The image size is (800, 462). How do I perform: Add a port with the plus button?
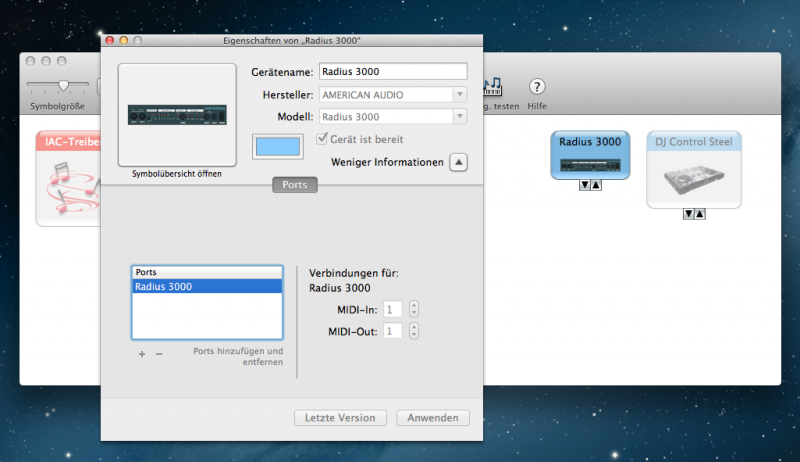(x=142, y=354)
